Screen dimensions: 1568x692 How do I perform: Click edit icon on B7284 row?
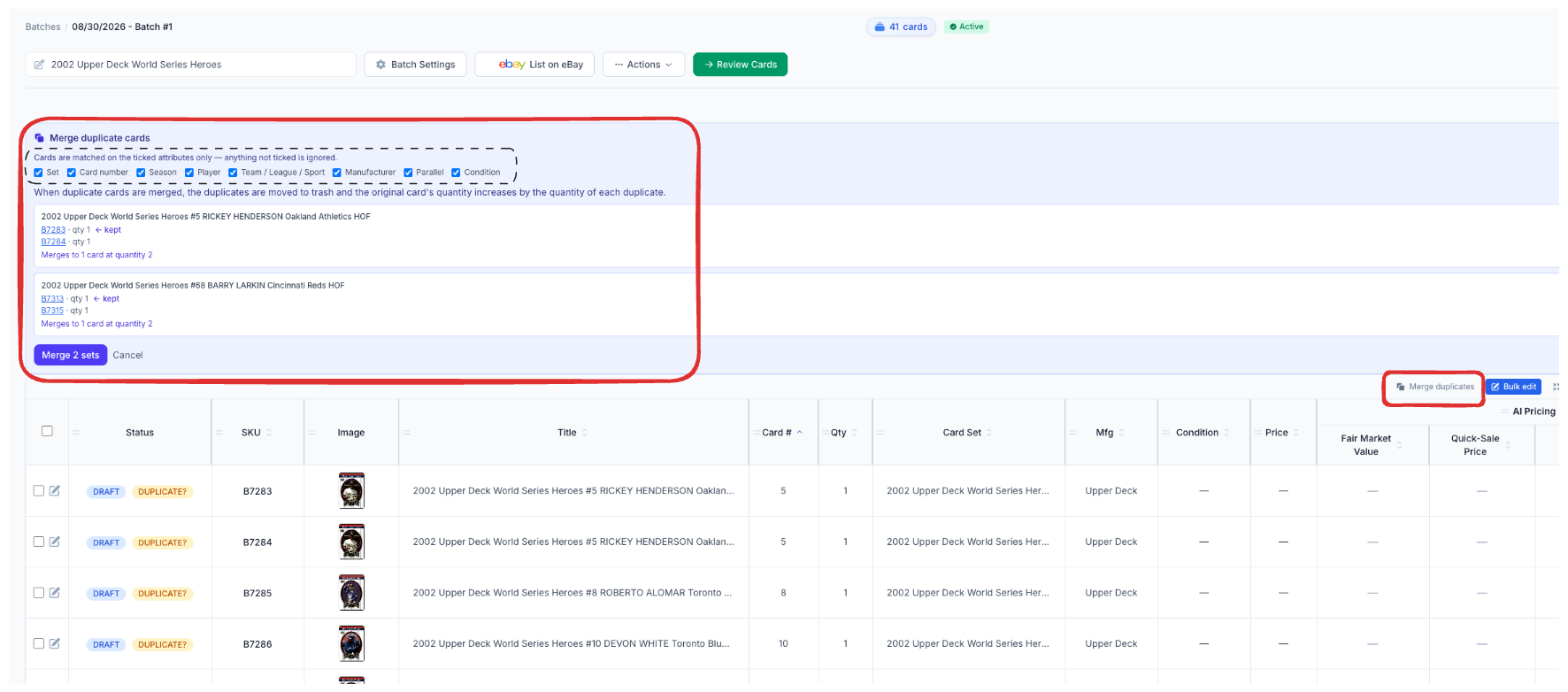[55, 542]
